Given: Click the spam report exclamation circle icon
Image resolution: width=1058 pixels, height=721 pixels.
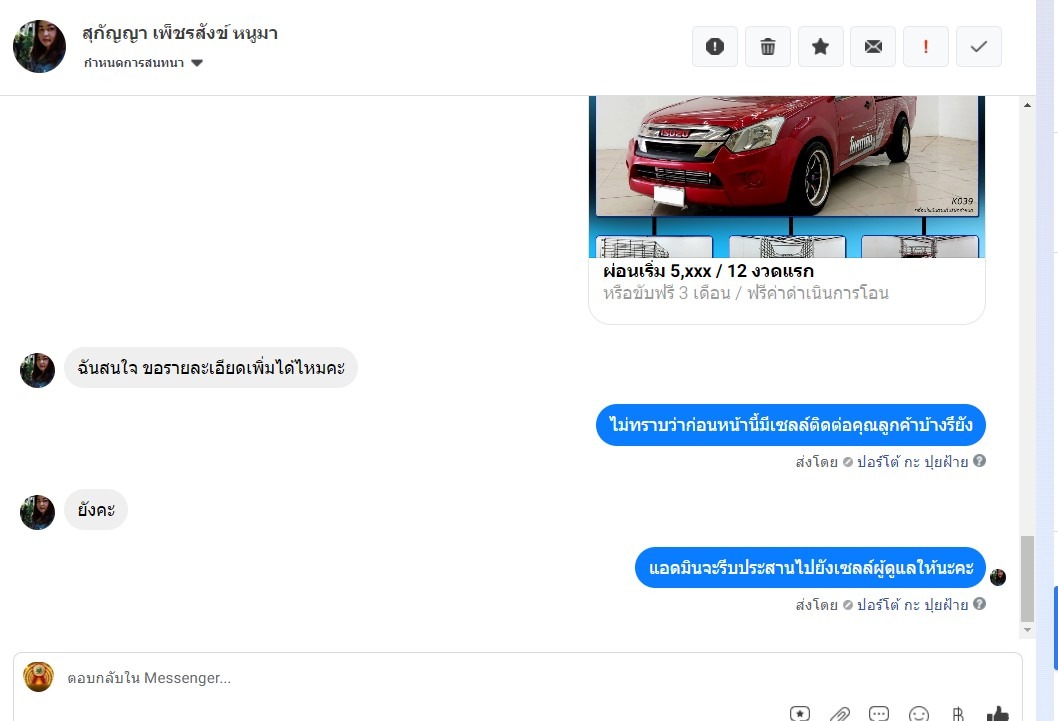Looking at the screenshot, I should click(x=715, y=47).
